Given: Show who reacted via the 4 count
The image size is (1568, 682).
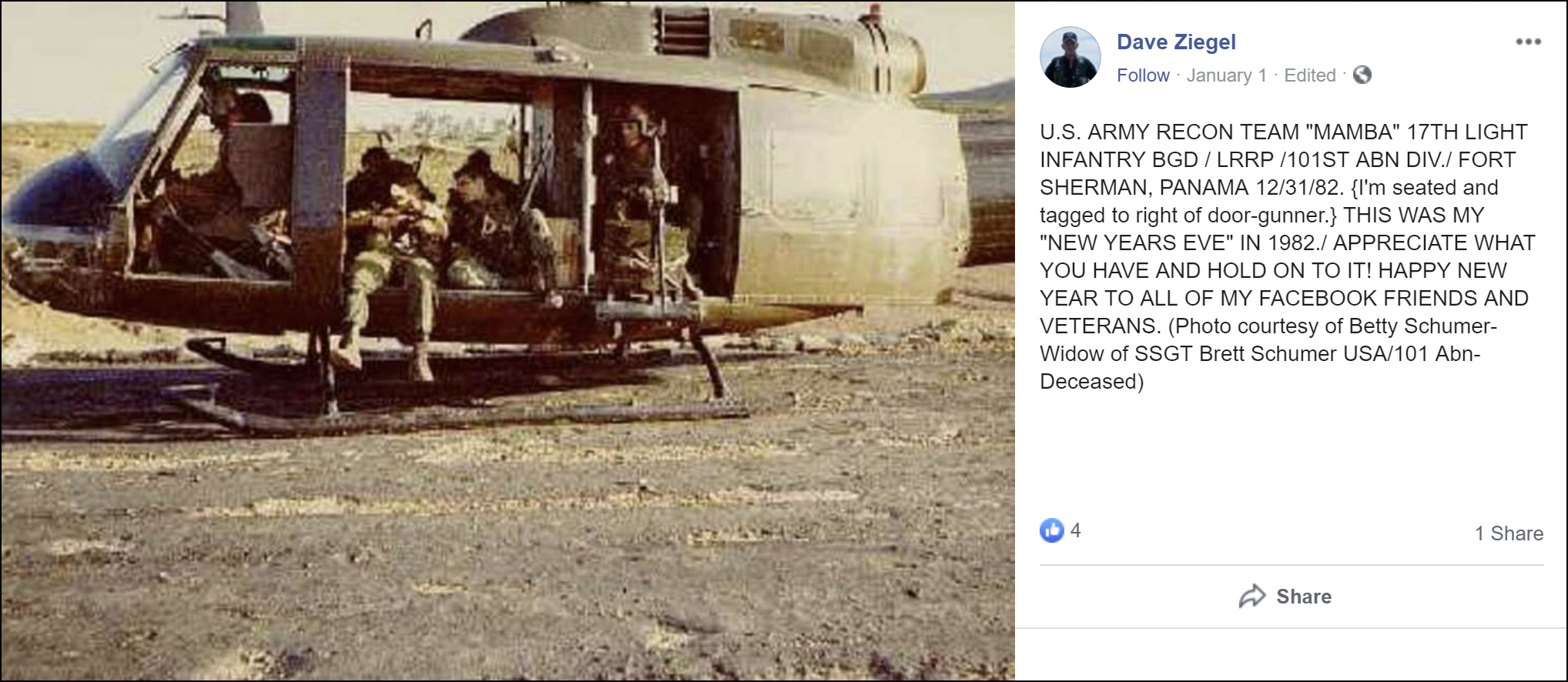Looking at the screenshot, I should 1075,530.
